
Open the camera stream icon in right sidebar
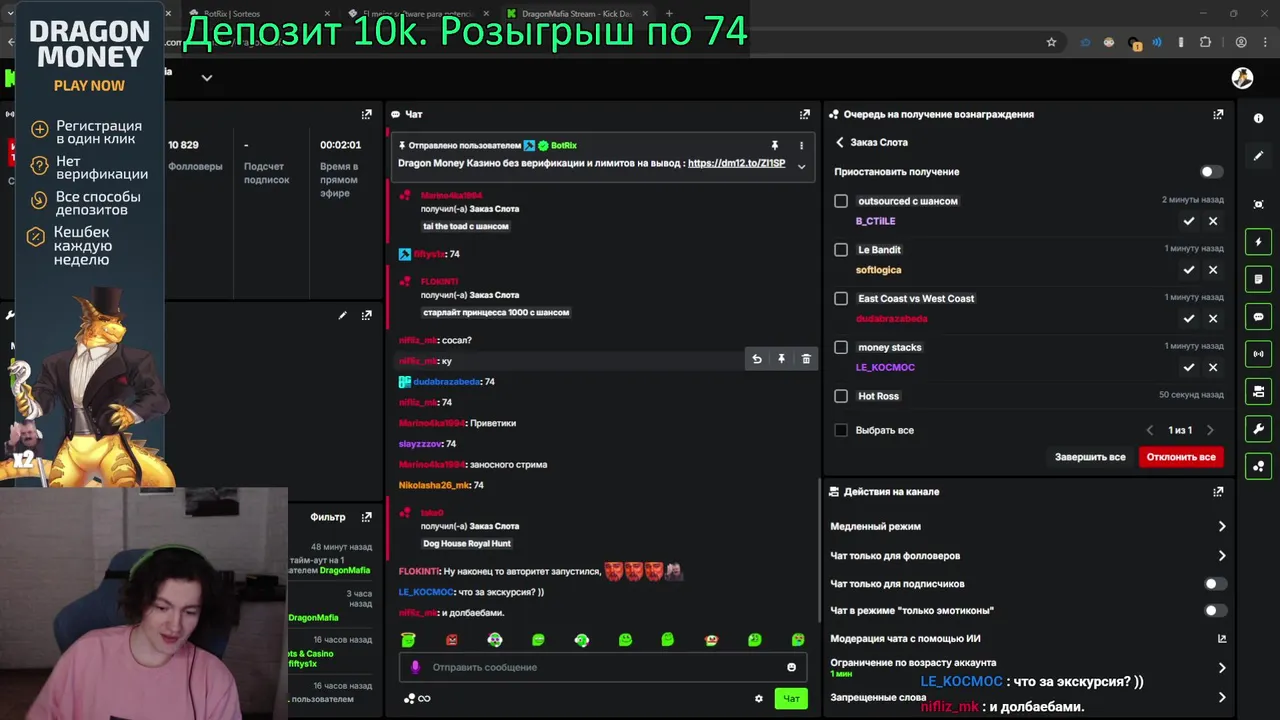coord(1258,391)
